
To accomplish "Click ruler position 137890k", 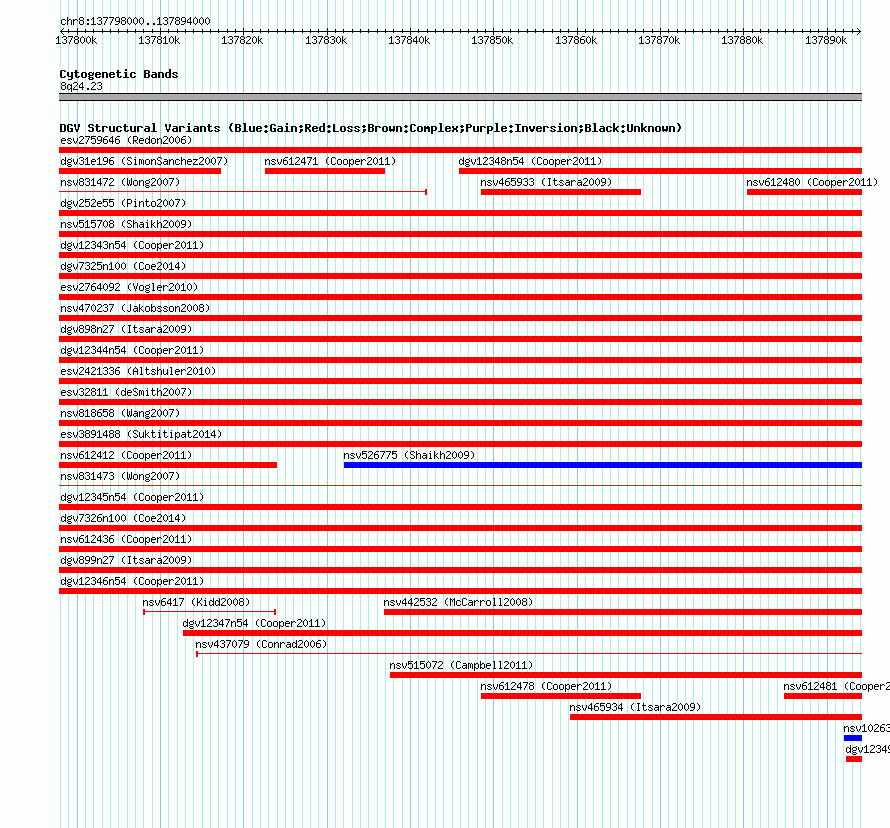I will click(x=826, y=40).
